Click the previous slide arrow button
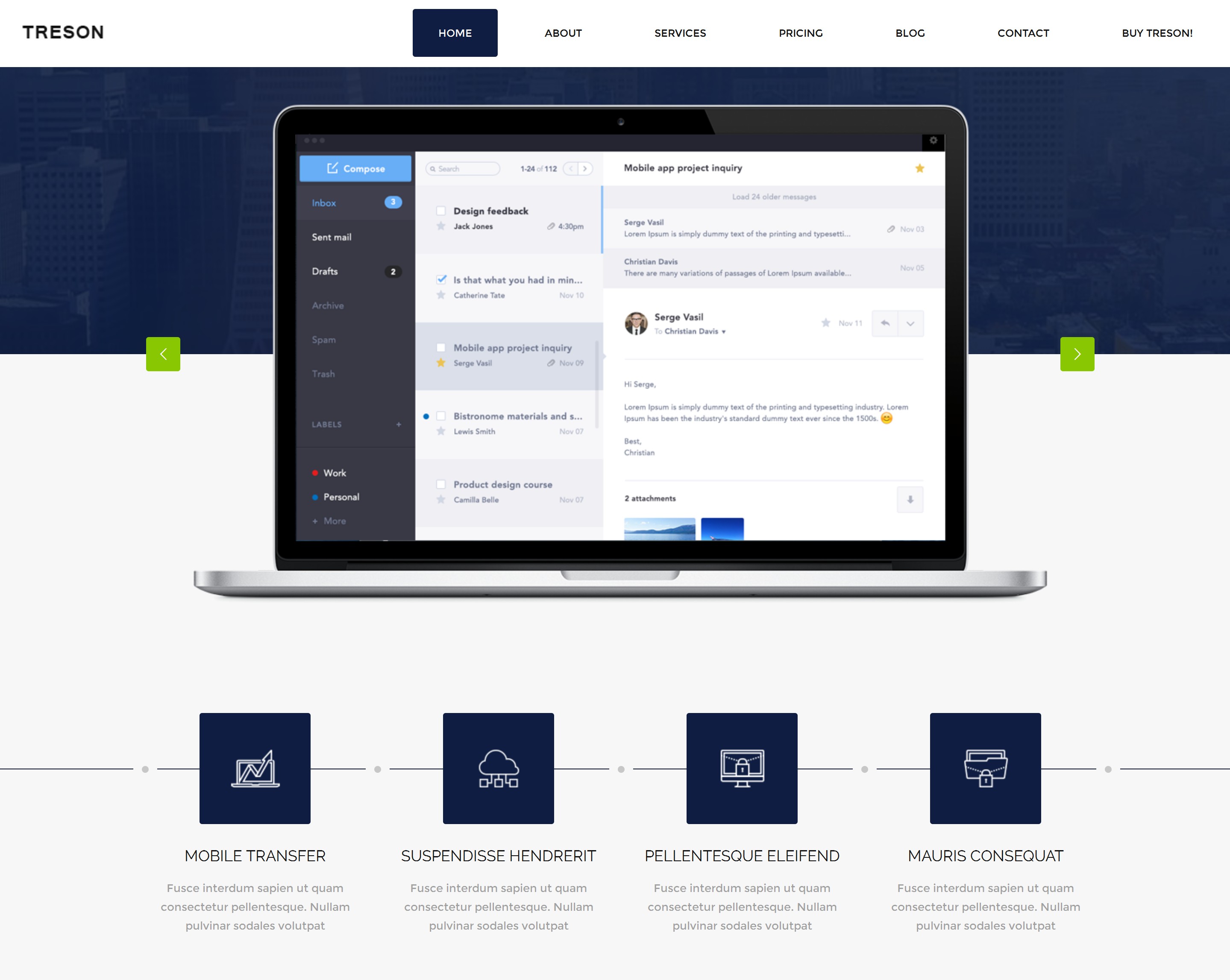Image resolution: width=1230 pixels, height=980 pixels. pos(163,354)
